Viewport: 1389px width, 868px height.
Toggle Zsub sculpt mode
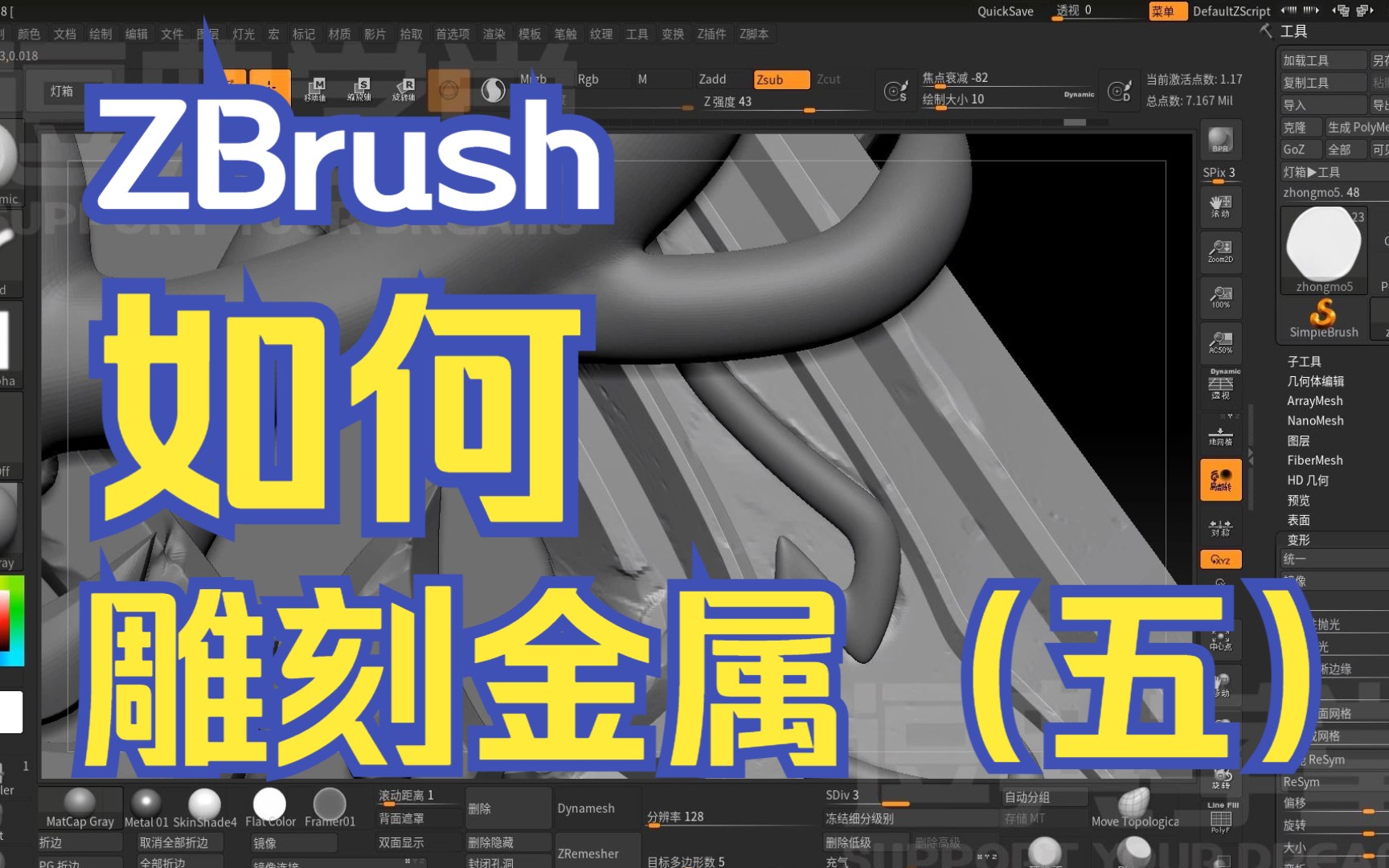point(781,80)
